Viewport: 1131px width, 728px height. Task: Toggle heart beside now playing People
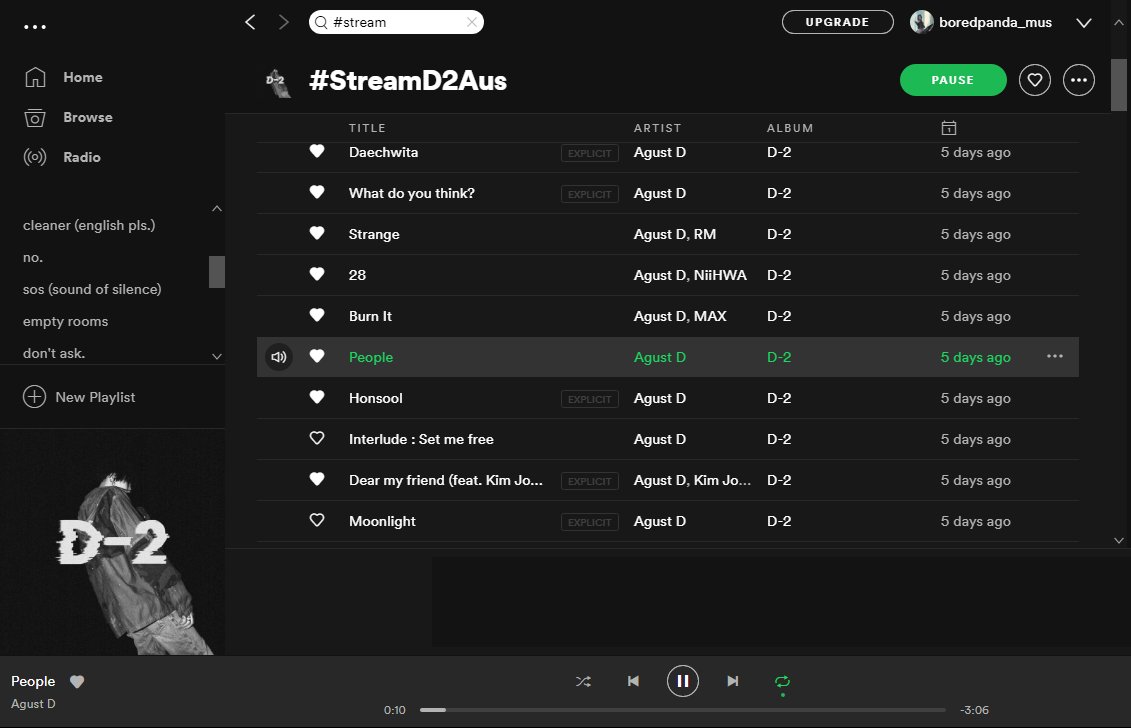click(77, 682)
